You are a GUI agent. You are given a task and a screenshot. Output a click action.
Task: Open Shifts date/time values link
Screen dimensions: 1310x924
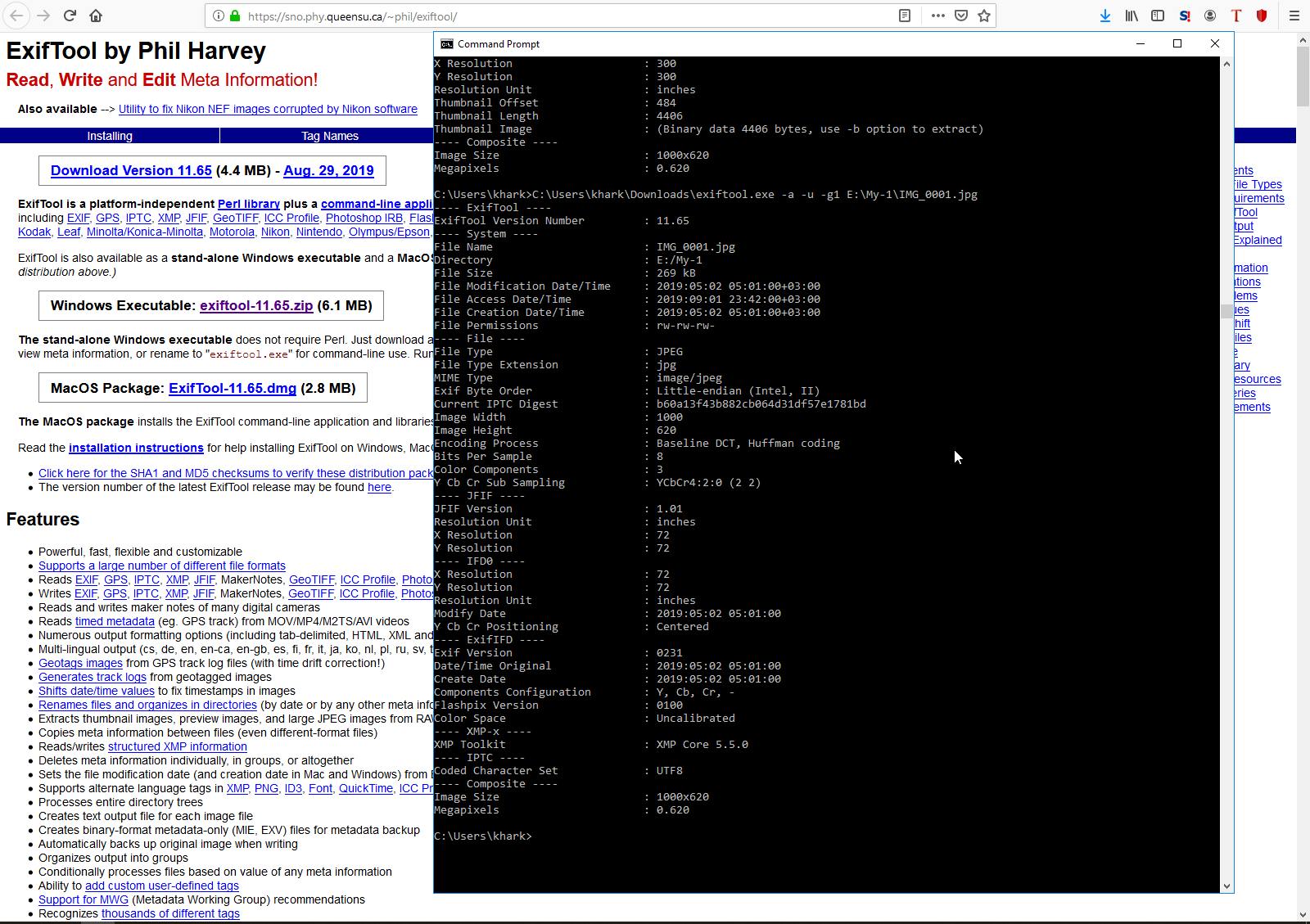[97, 691]
